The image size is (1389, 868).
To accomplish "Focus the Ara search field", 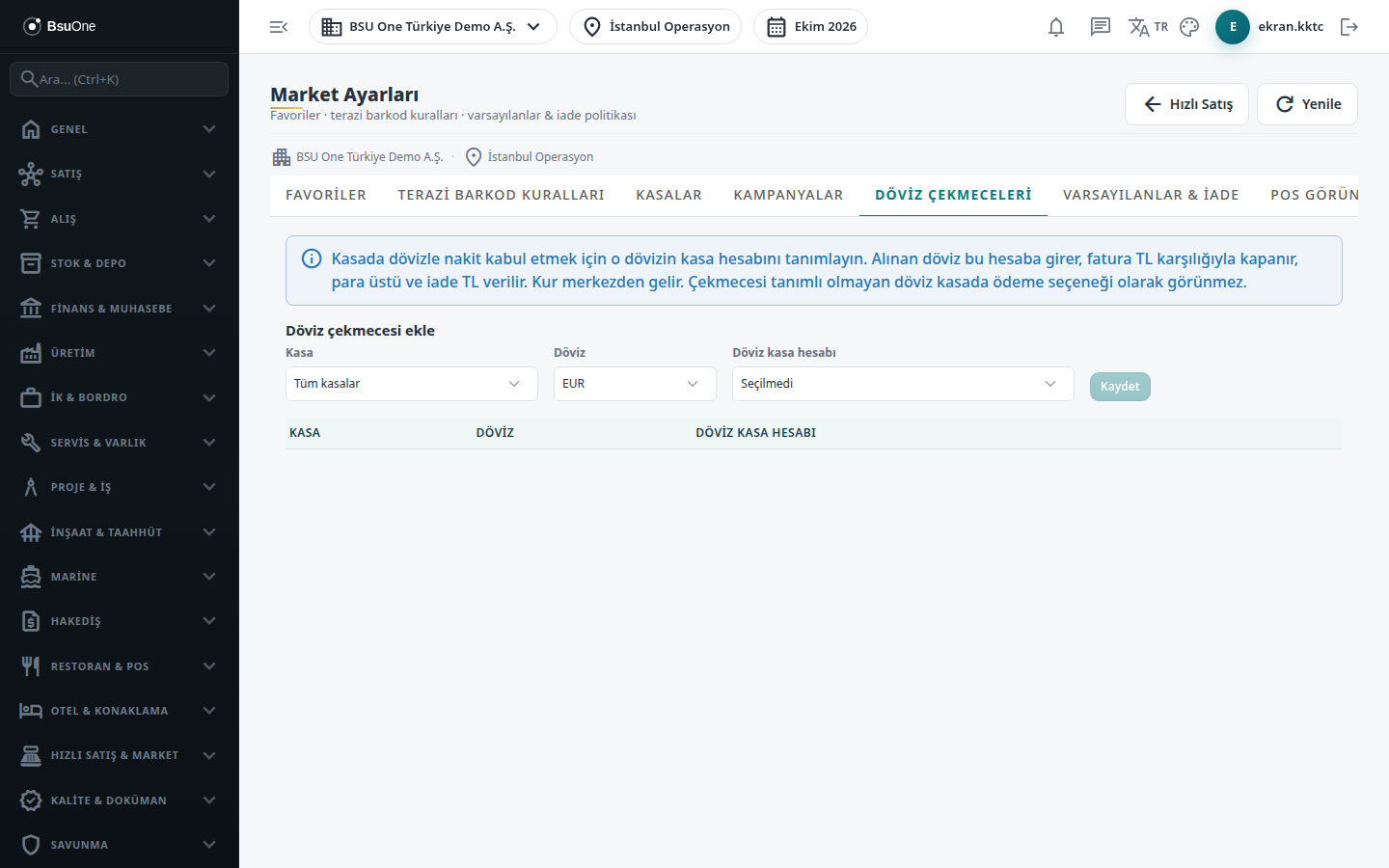I will click(x=120, y=79).
